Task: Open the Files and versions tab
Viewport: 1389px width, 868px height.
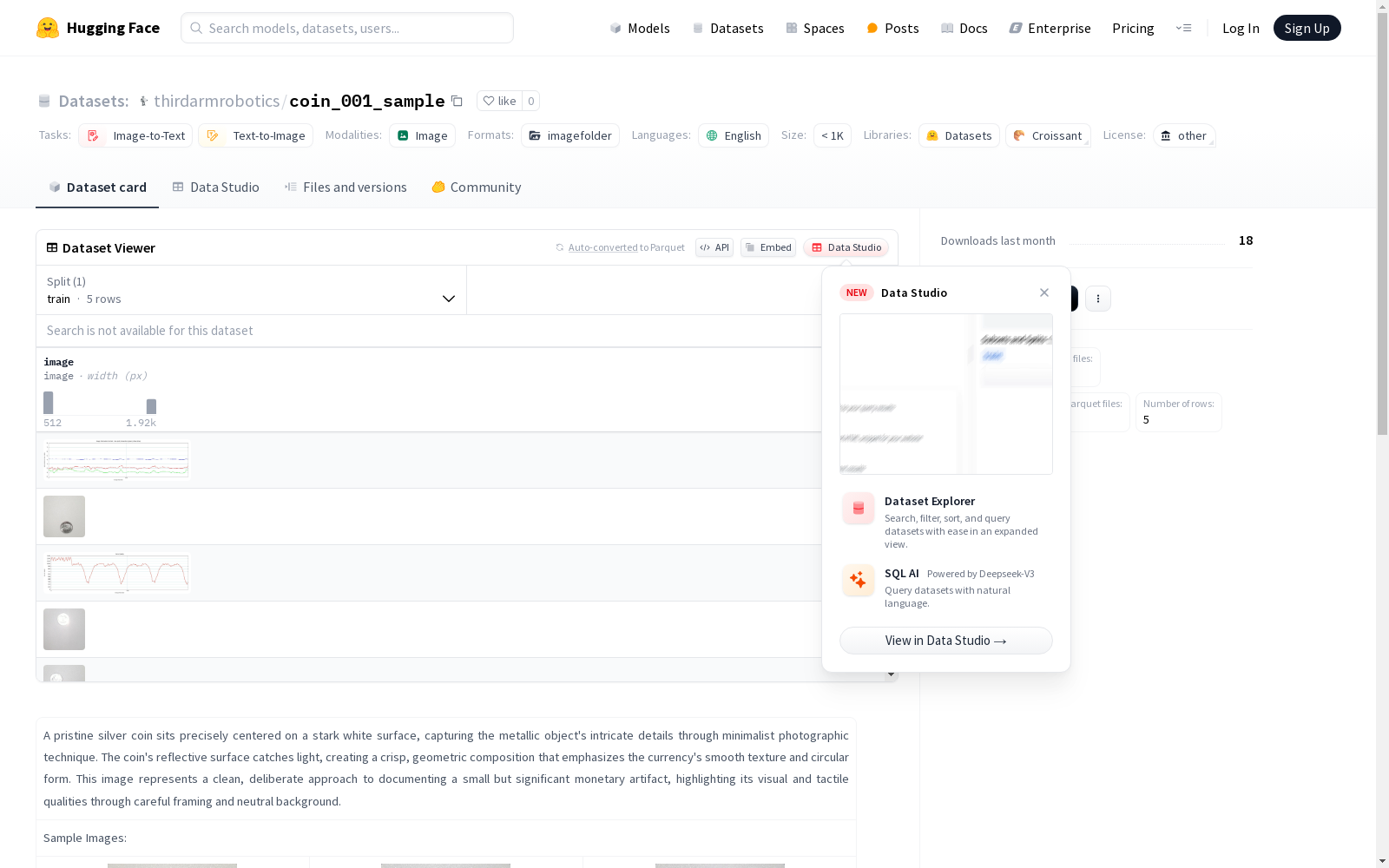Action: tap(346, 187)
